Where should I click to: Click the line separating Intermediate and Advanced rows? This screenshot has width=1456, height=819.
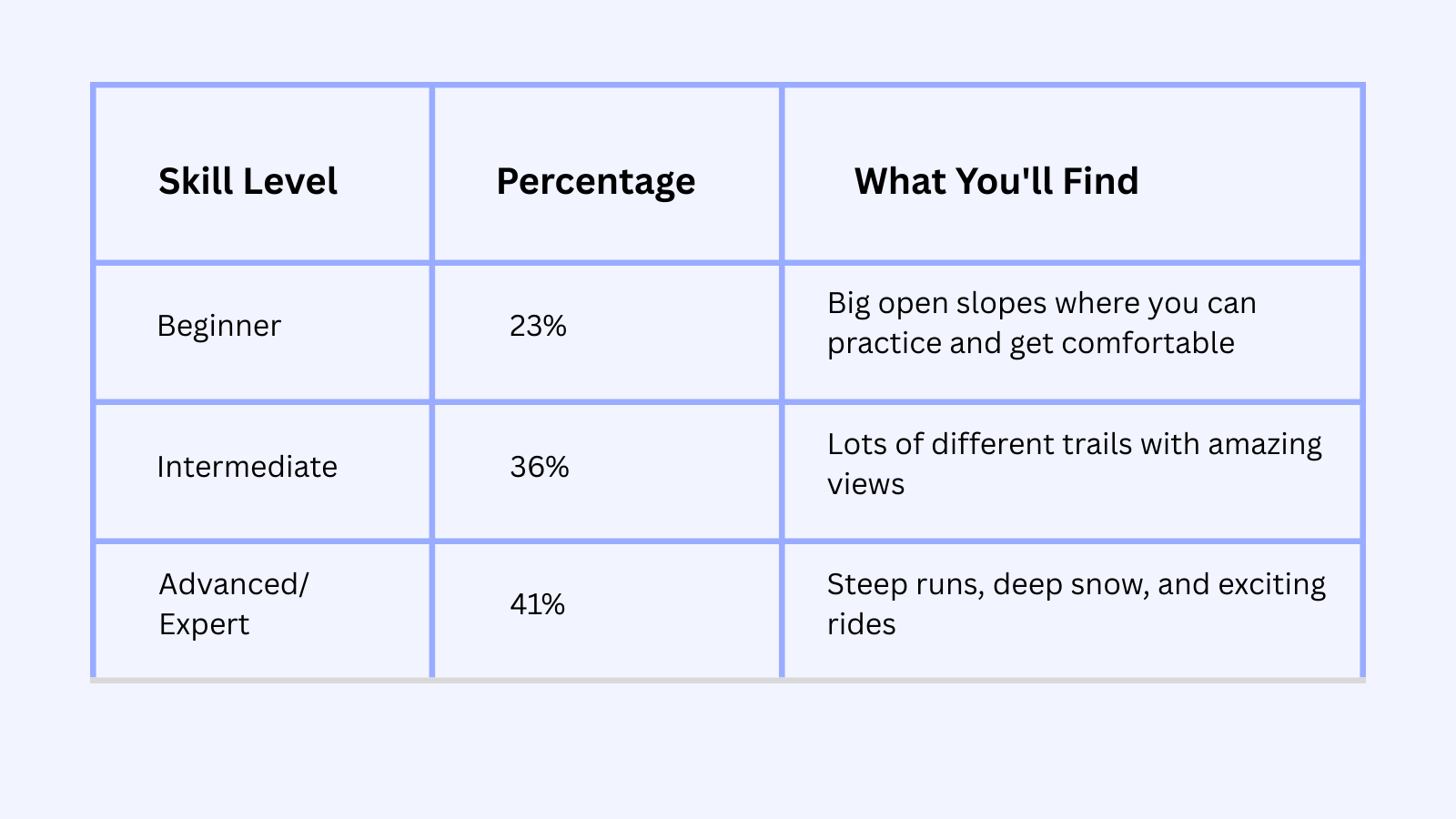tap(728, 541)
